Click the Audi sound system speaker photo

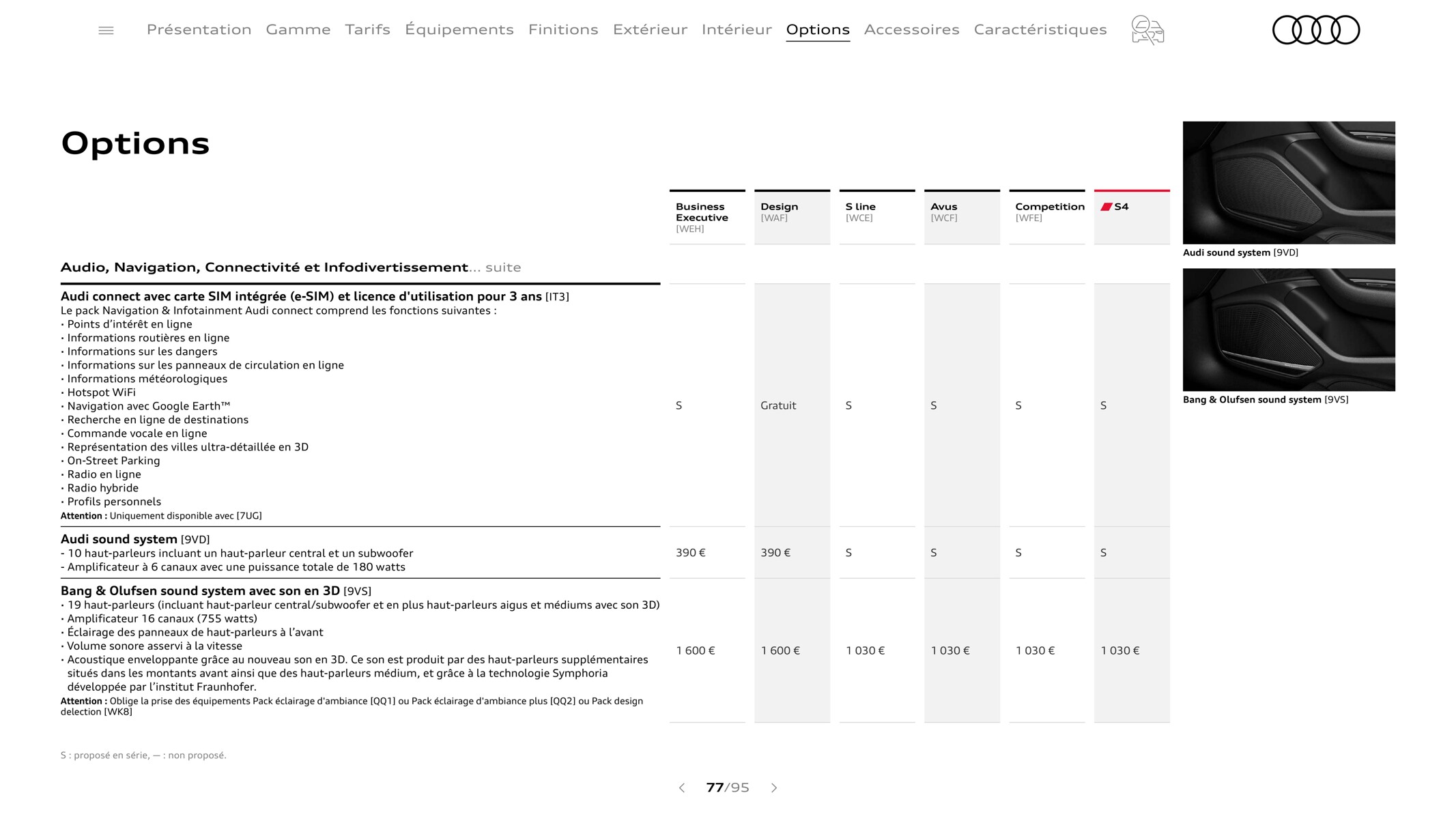tap(1289, 183)
